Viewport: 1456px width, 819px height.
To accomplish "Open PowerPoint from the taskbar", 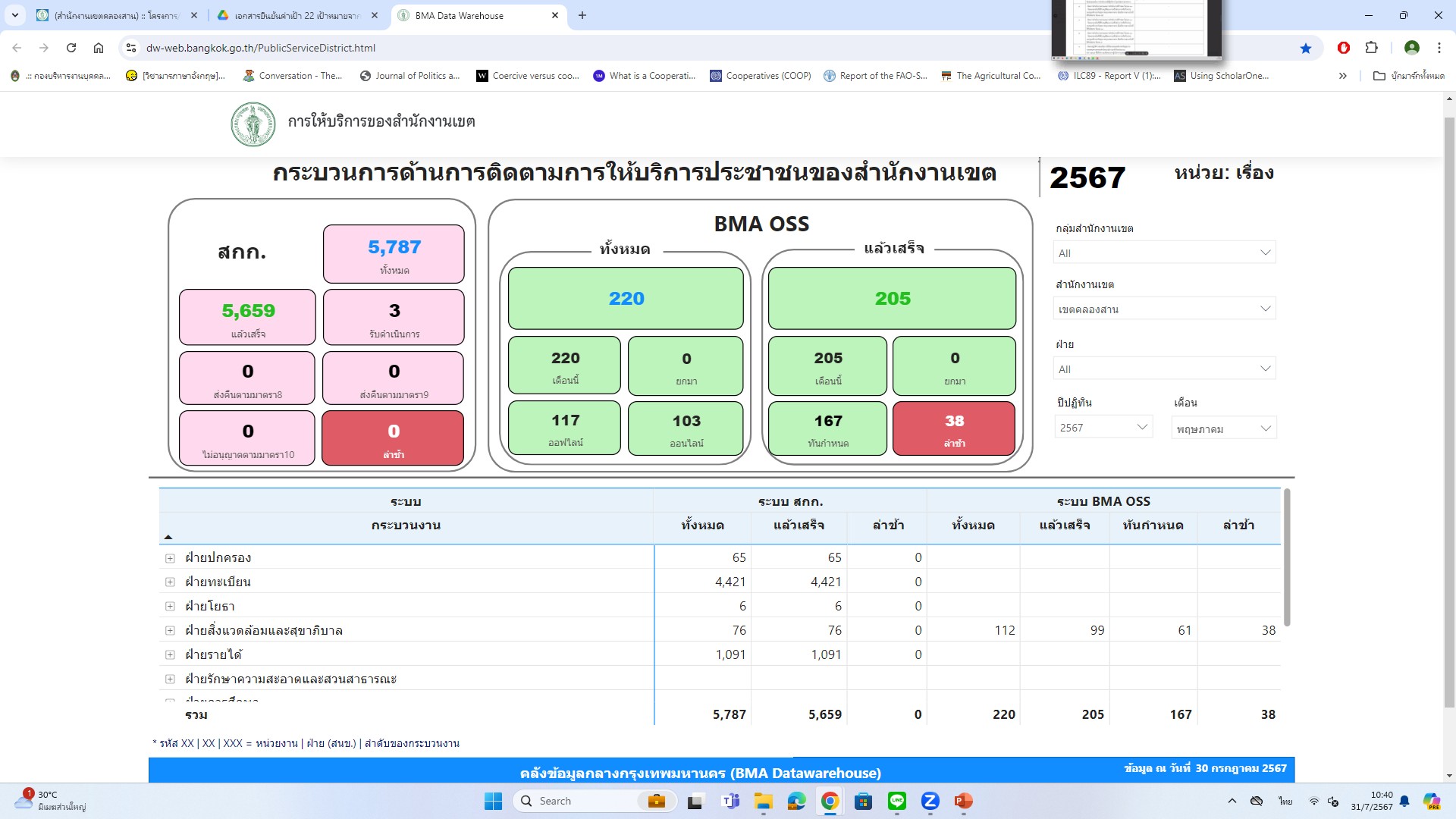I will [x=963, y=801].
